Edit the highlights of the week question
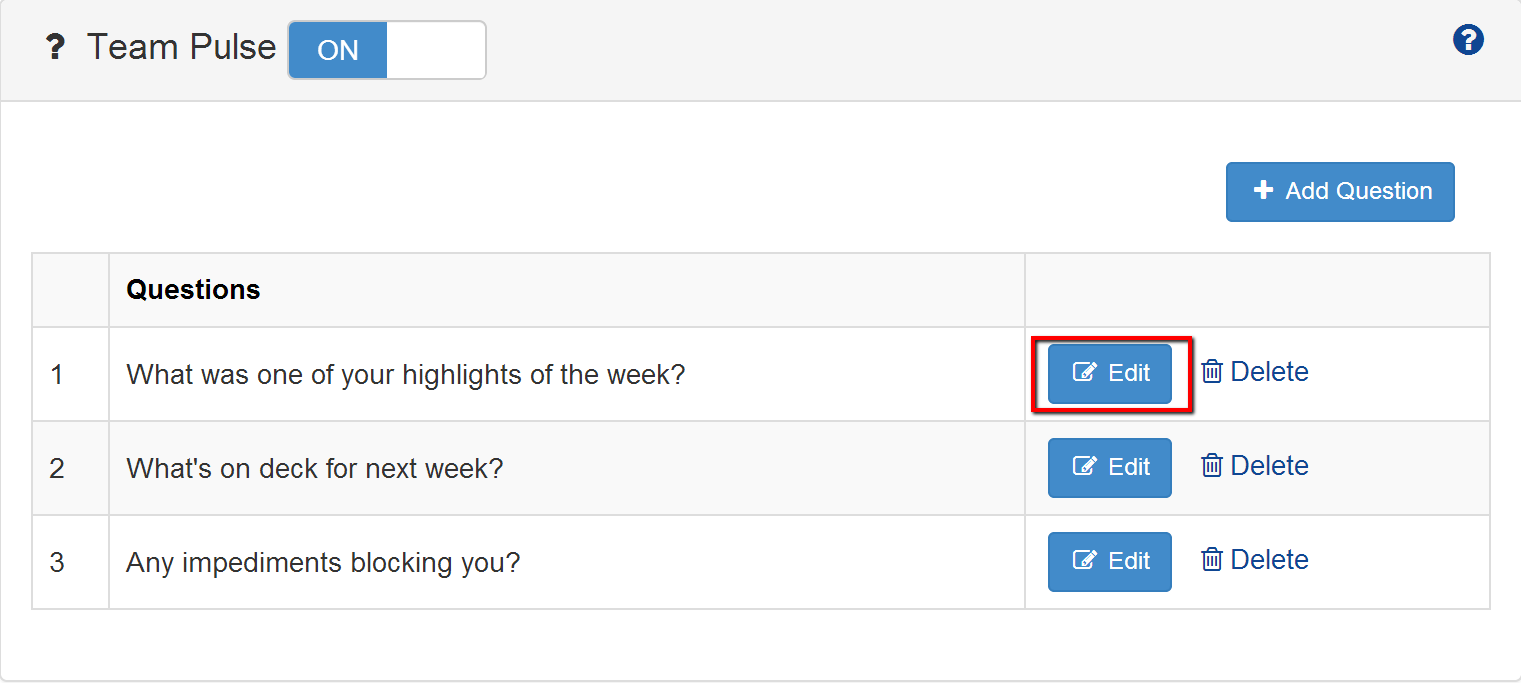 click(1110, 373)
